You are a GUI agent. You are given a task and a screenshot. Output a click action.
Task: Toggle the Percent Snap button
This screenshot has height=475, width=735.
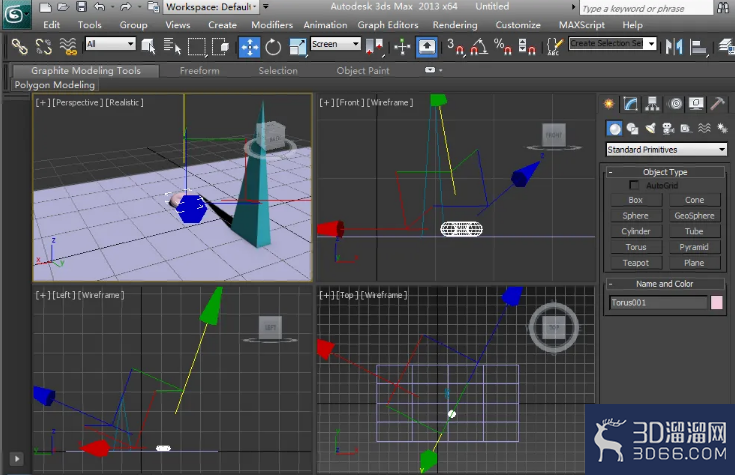click(502, 47)
